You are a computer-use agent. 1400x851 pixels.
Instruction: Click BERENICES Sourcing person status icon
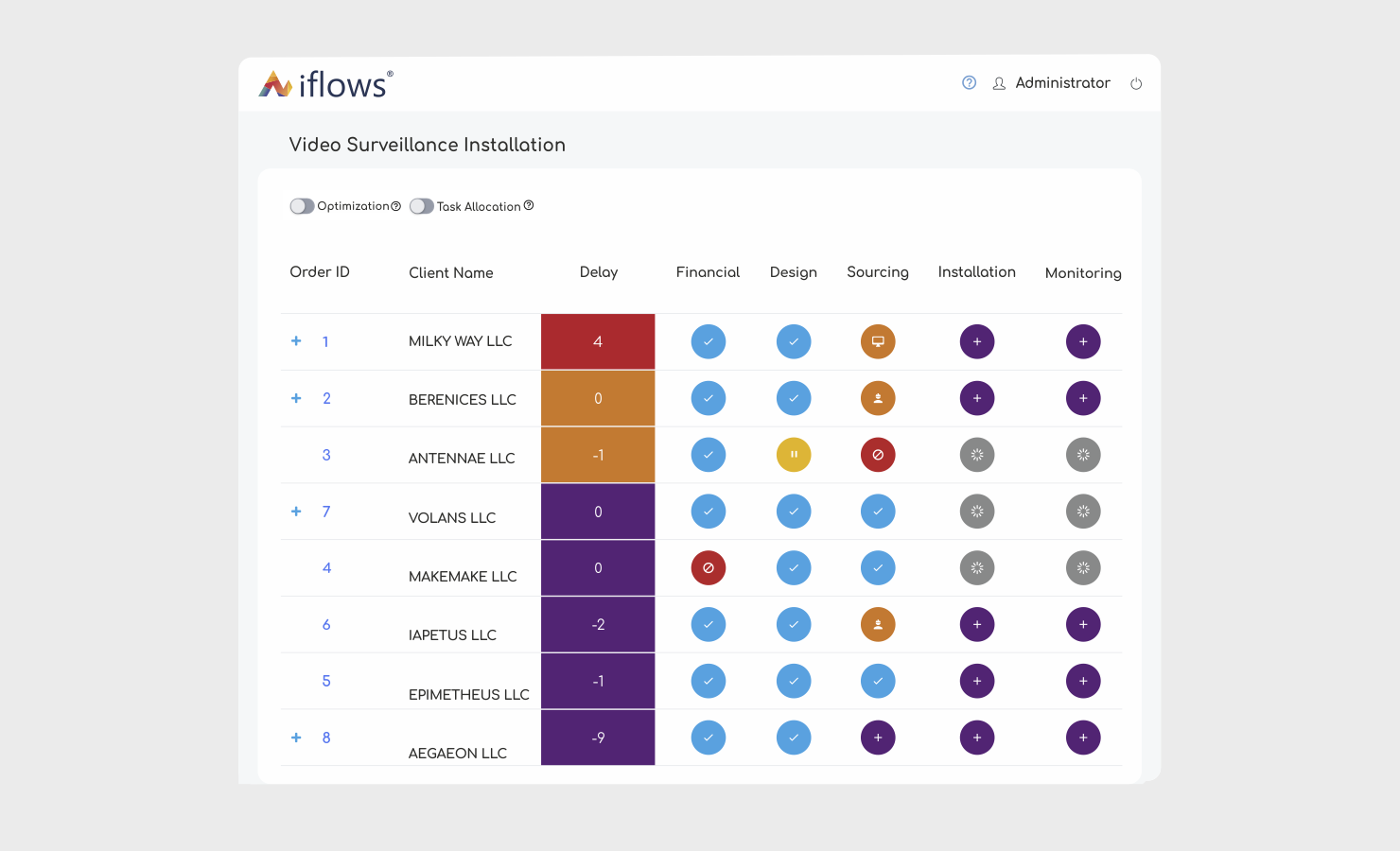(x=878, y=398)
